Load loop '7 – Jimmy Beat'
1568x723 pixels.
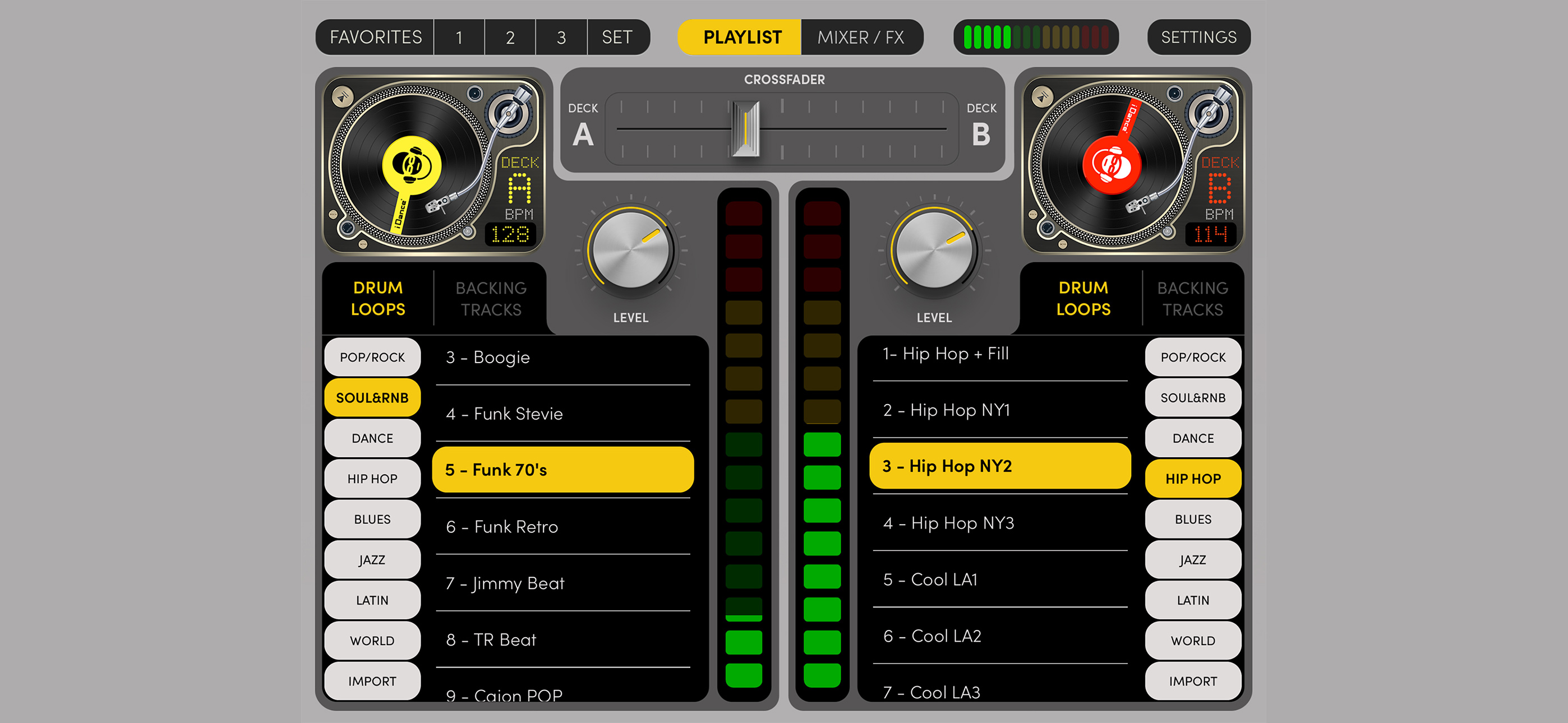[x=563, y=583]
